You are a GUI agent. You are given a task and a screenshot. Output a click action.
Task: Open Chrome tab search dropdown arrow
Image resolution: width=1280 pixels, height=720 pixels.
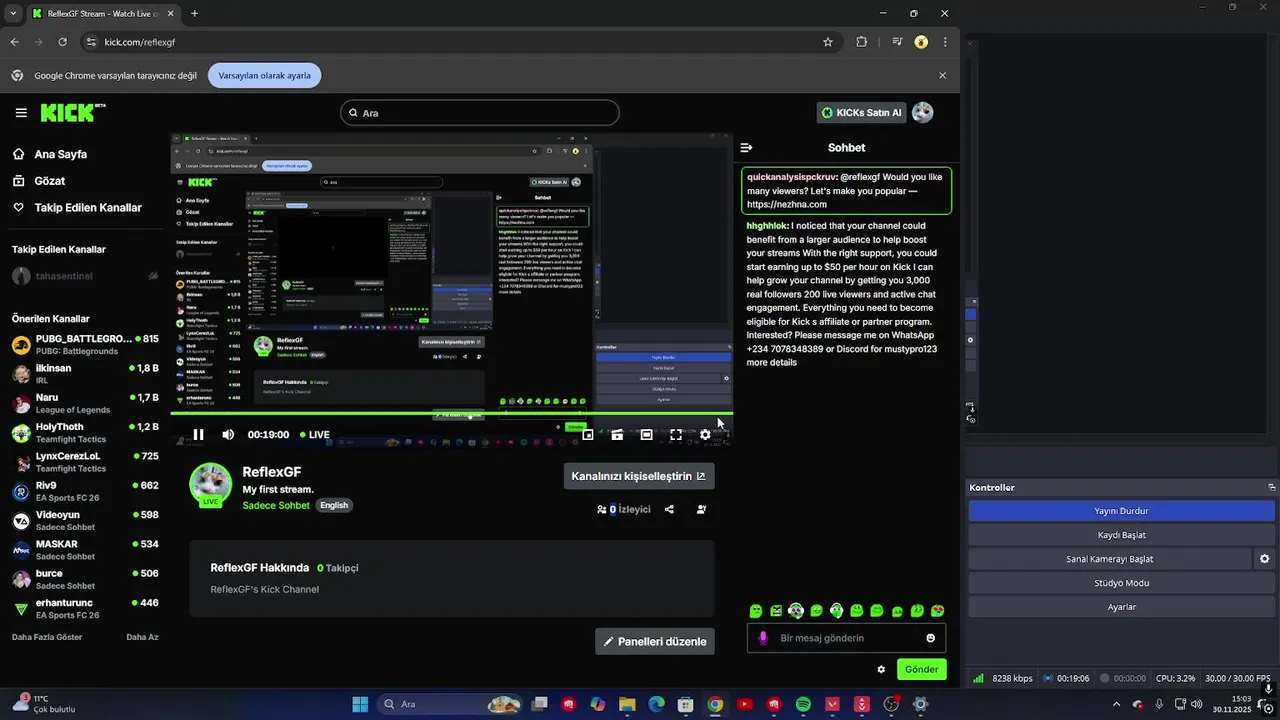click(12, 13)
